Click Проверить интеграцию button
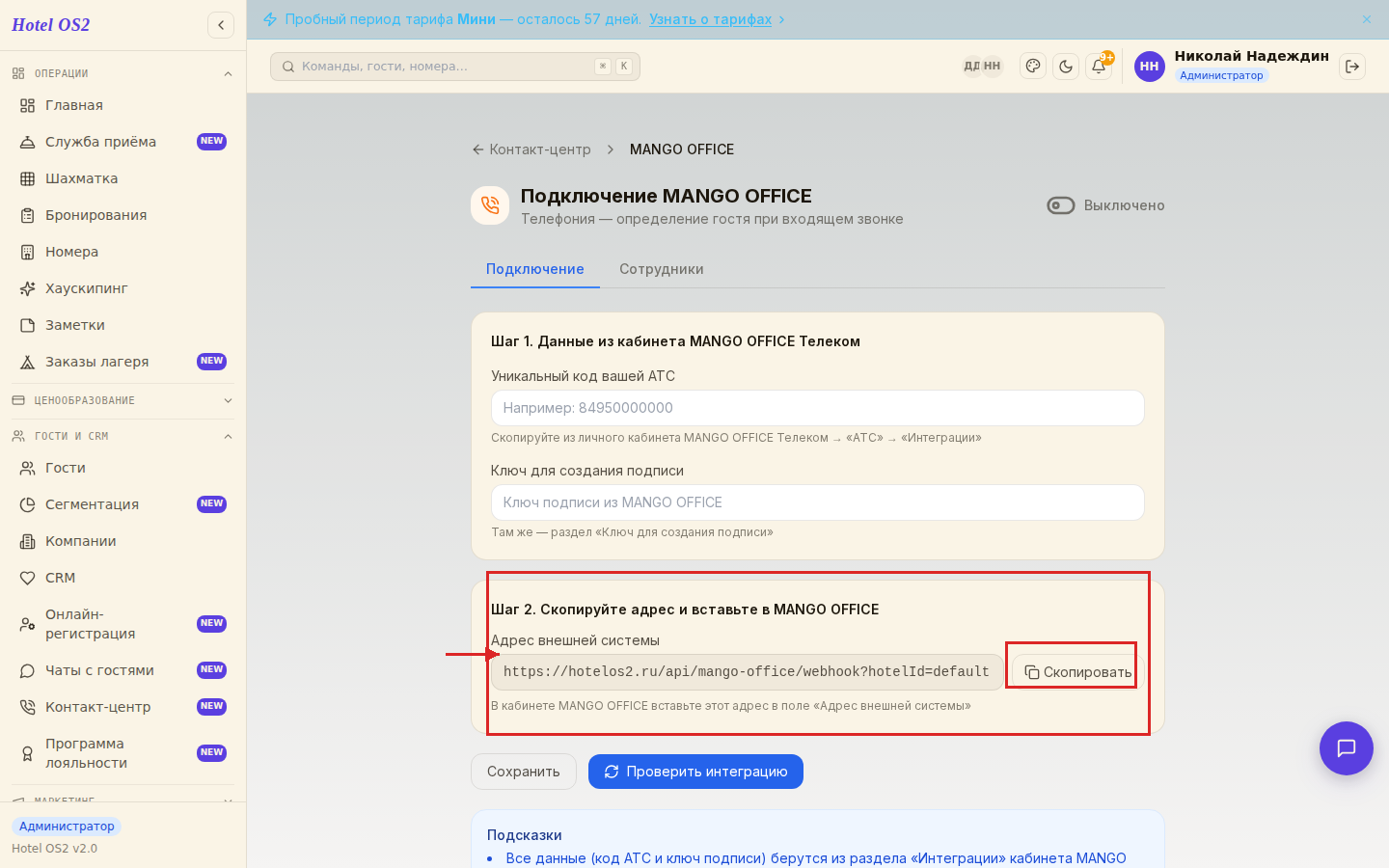The height and width of the screenshot is (868, 1389). [x=695, y=772]
